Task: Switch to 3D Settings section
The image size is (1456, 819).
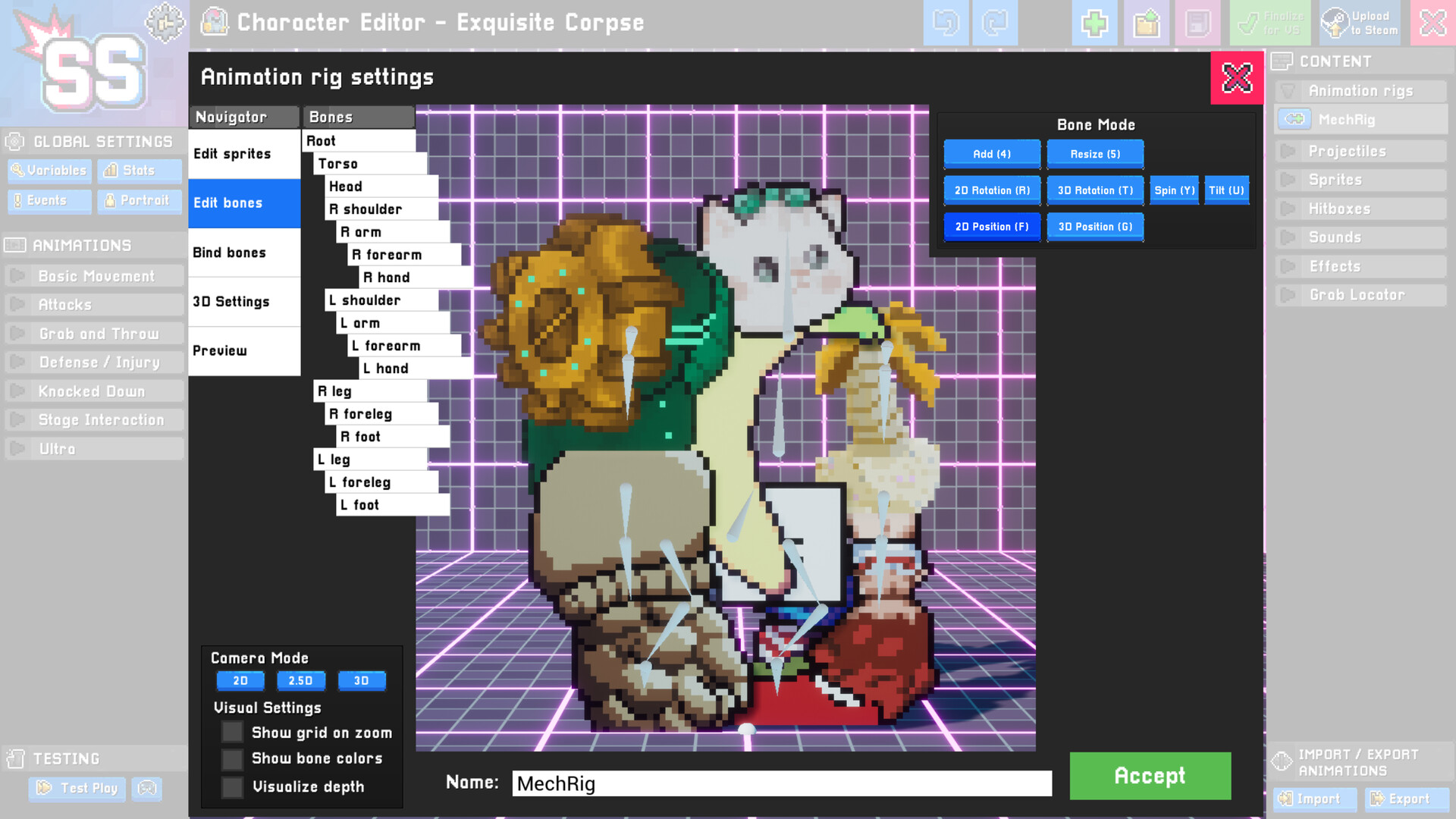Action: 231,301
